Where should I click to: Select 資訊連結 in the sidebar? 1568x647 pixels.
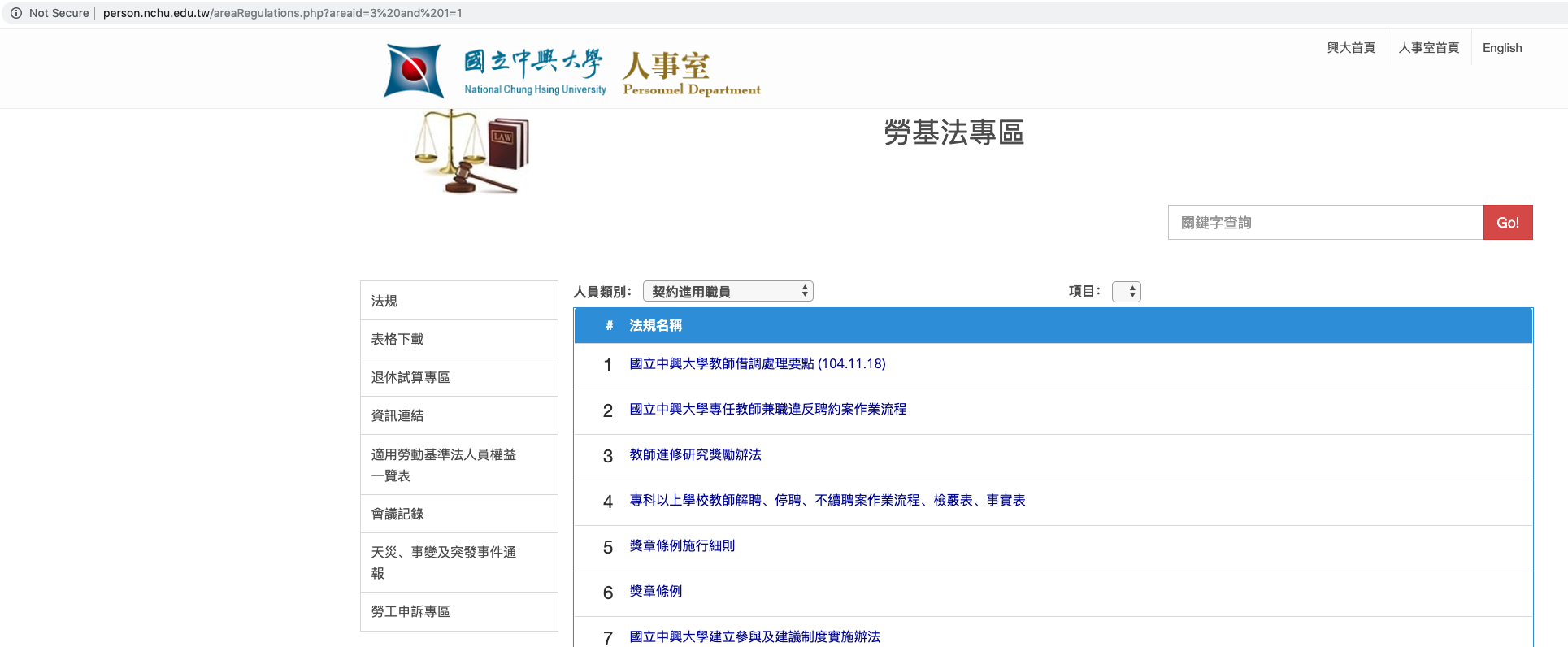coord(459,415)
